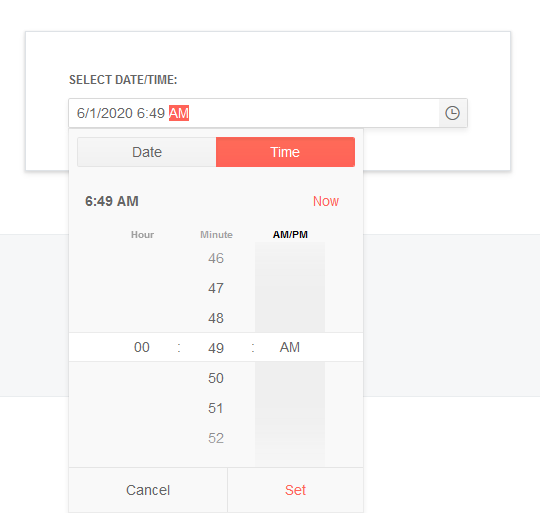Select minute 52 in the Minute column
This screenshot has height=513, width=540.
216,438
